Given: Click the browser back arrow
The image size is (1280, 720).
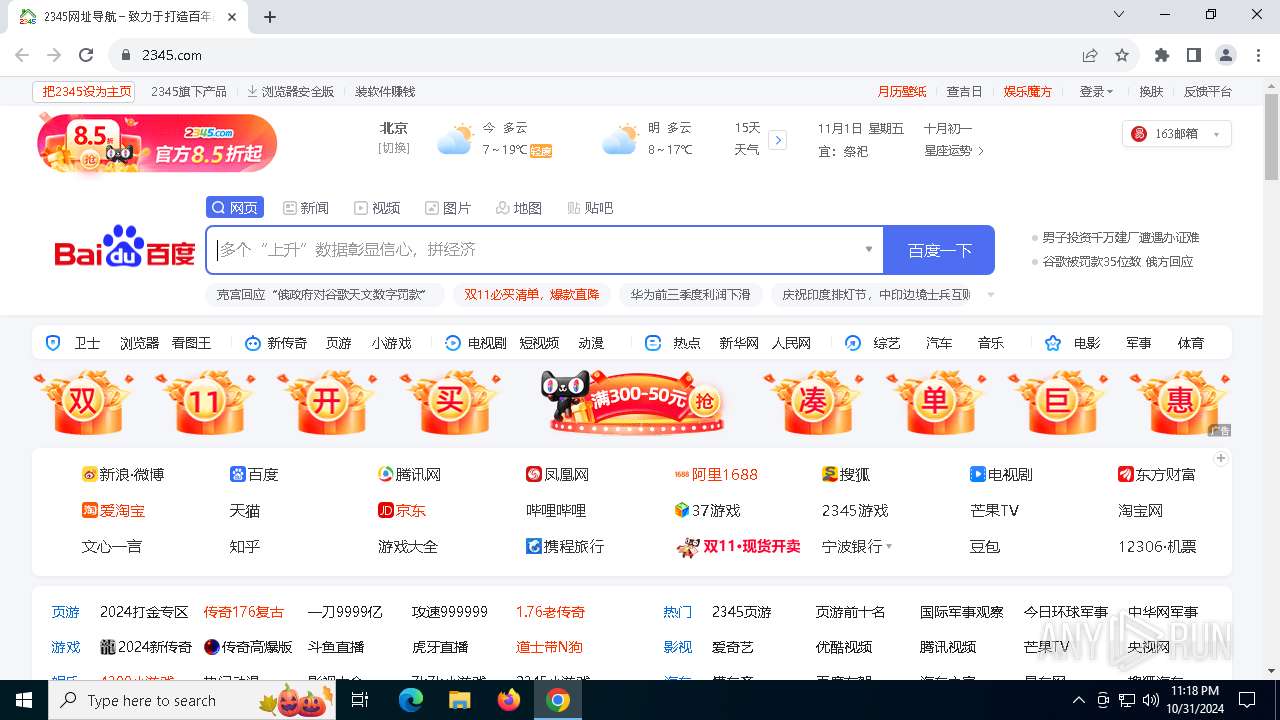Looking at the screenshot, I should point(23,55).
